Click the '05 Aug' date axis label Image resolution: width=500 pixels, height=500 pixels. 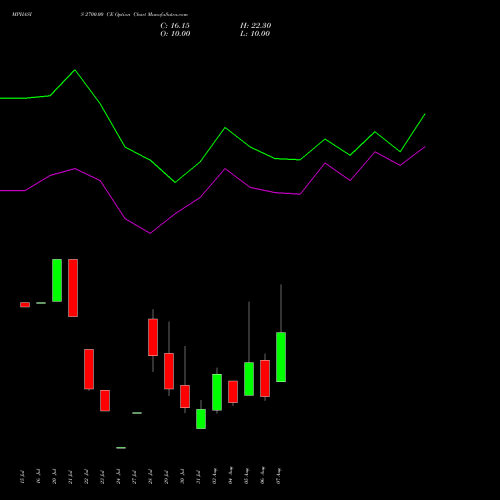[x=246, y=476]
